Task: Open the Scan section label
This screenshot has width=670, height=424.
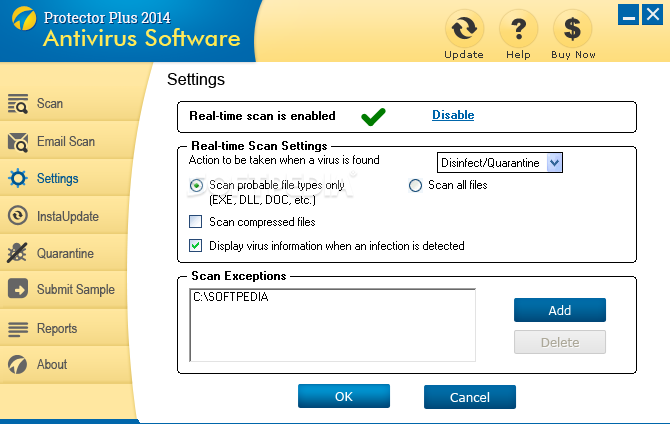Action: [50, 103]
